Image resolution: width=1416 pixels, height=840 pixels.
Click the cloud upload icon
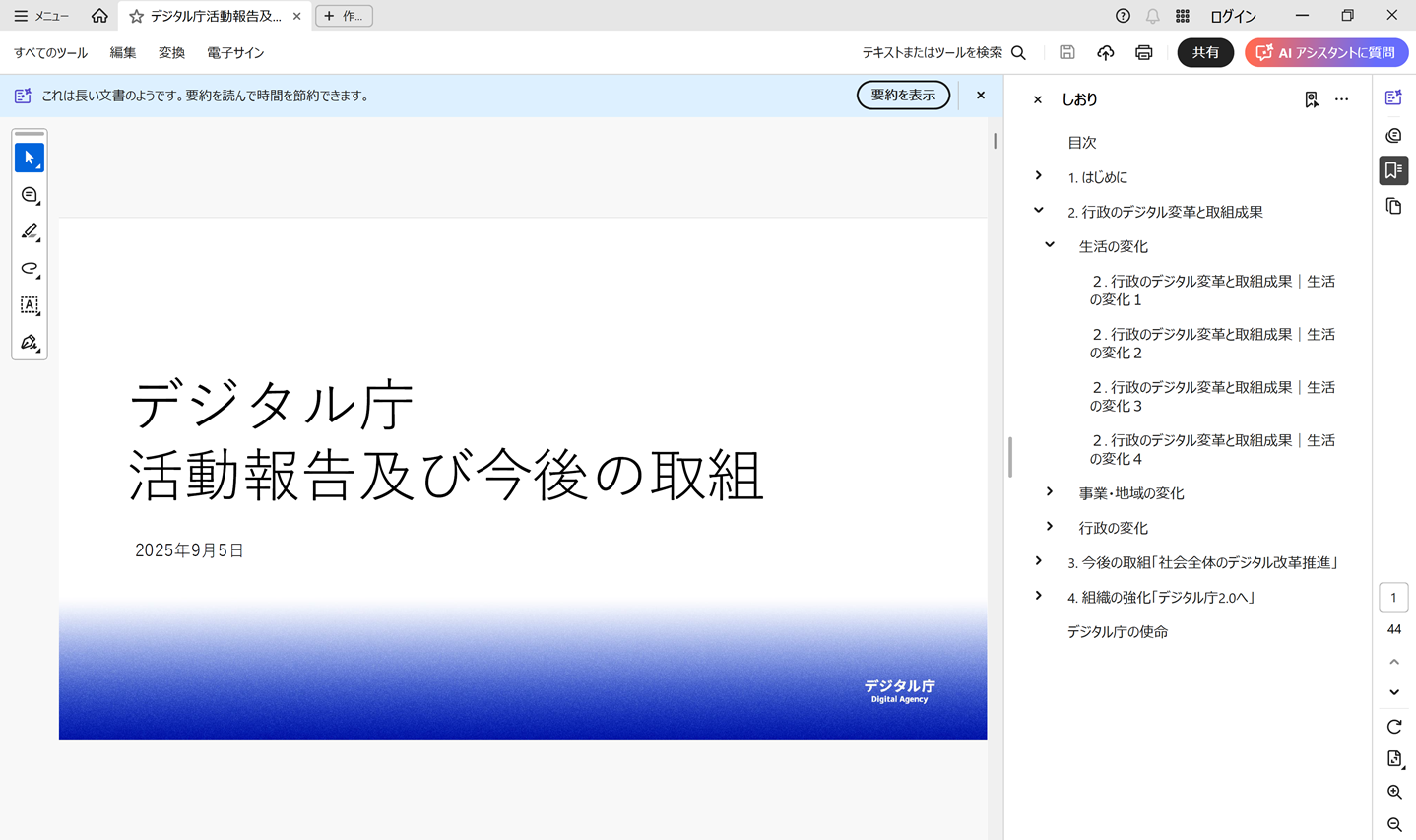coord(1106,53)
